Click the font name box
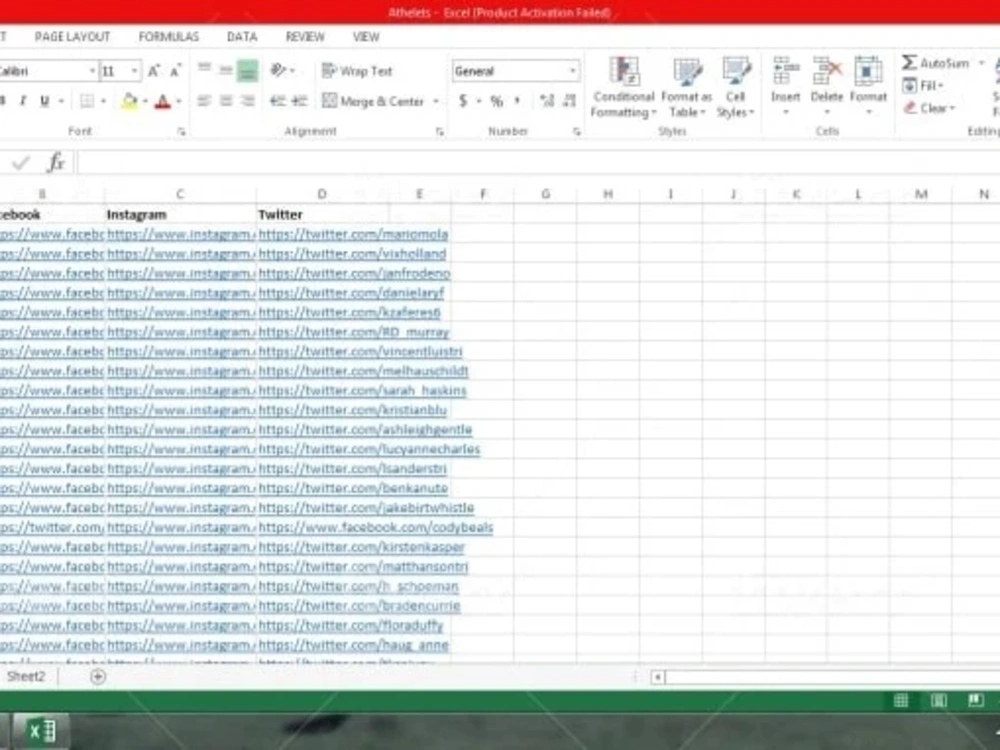Image resolution: width=1000 pixels, height=750 pixels. (45, 71)
